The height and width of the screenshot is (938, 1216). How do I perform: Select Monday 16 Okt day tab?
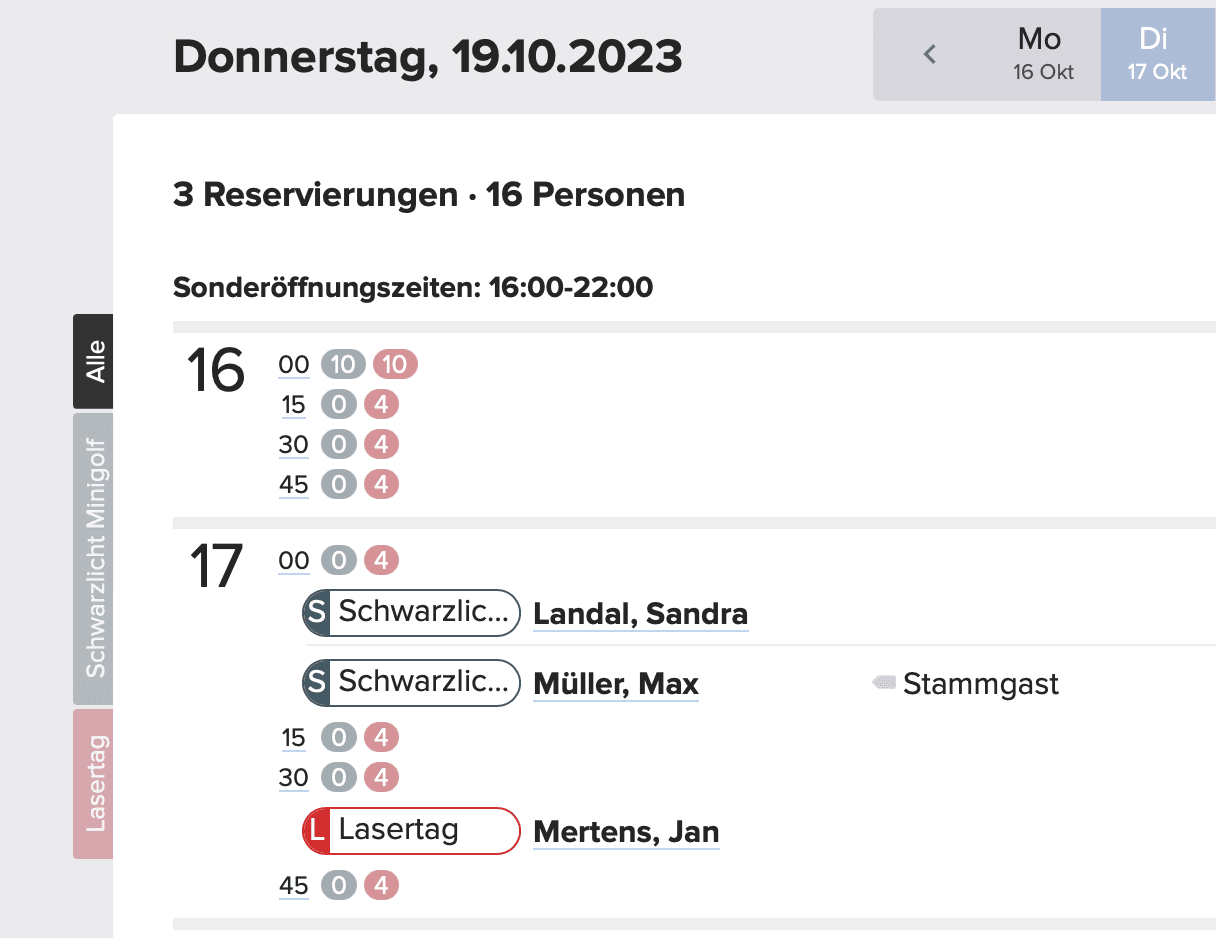coord(1040,54)
